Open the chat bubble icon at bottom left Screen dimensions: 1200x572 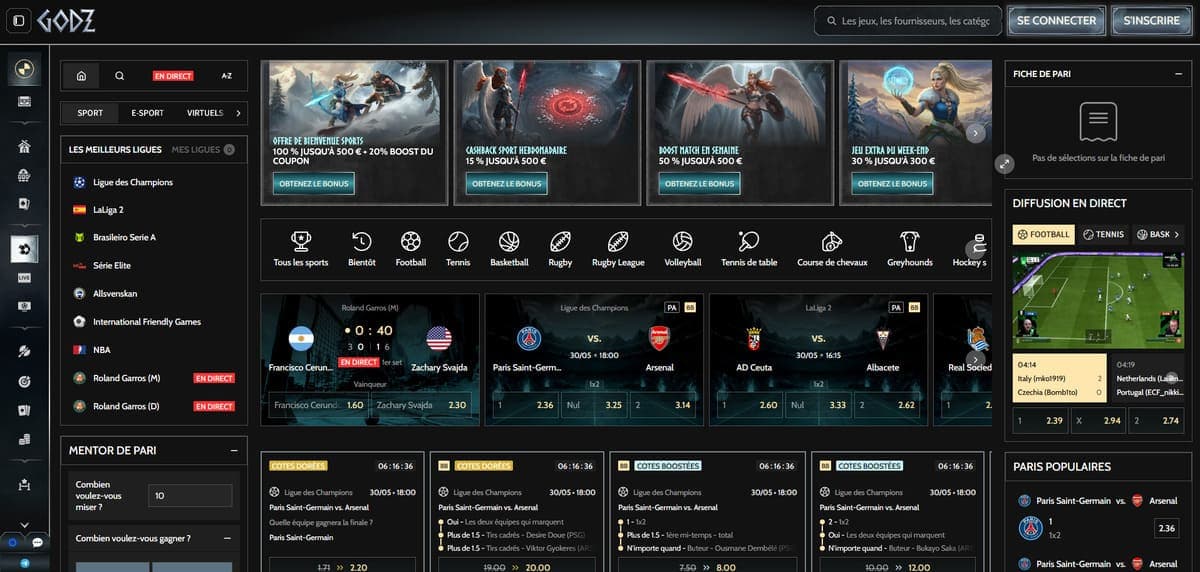tap(36, 542)
